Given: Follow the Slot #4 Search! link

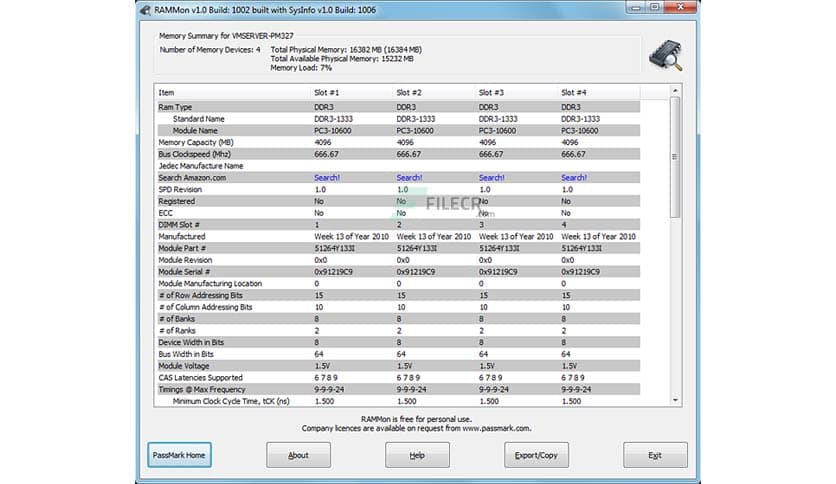Looking at the screenshot, I should [573, 178].
